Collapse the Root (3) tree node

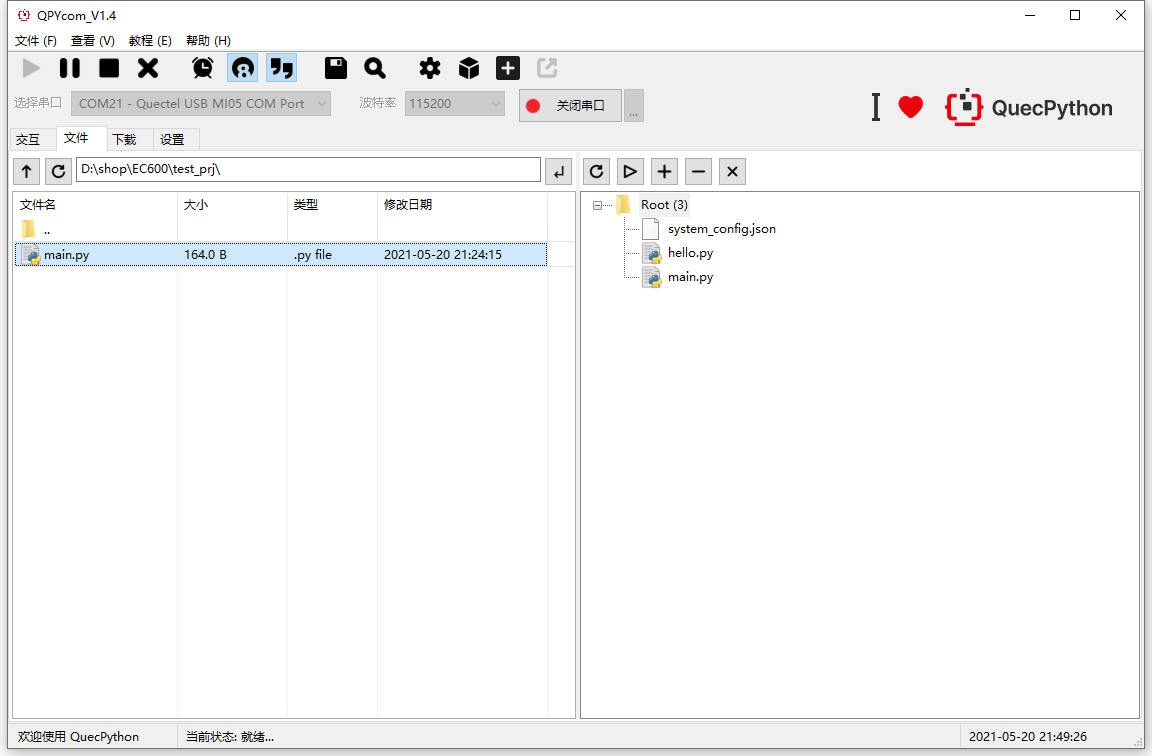click(596, 204)
